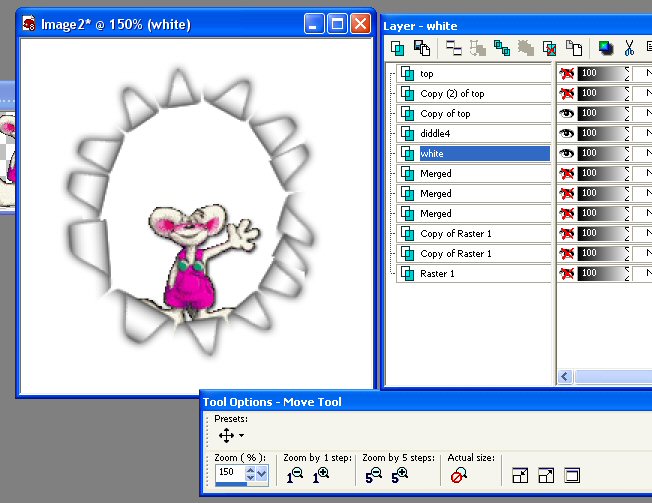Minimize the Image2 window
The width and height of the screenshot is (652, 503).
(x=314, y=24)
